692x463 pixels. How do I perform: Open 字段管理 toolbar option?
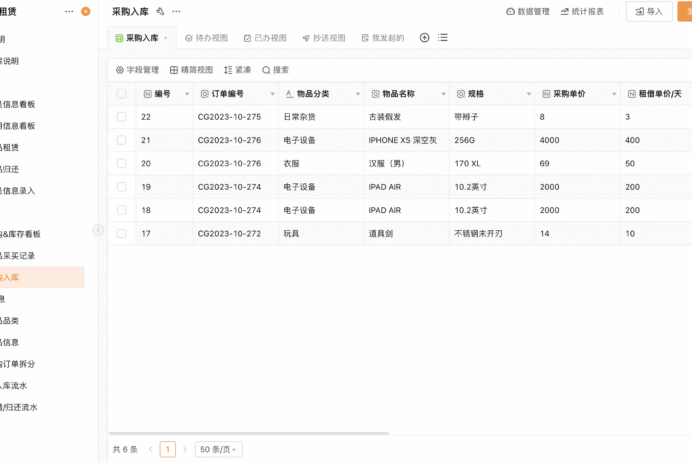coord(137,70)
